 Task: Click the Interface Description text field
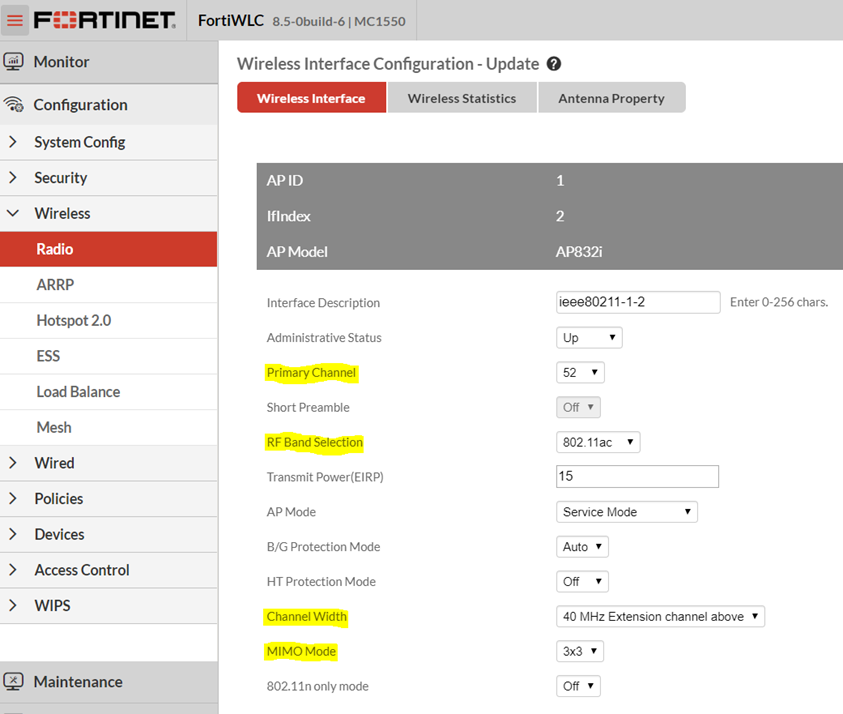[638, 302]
